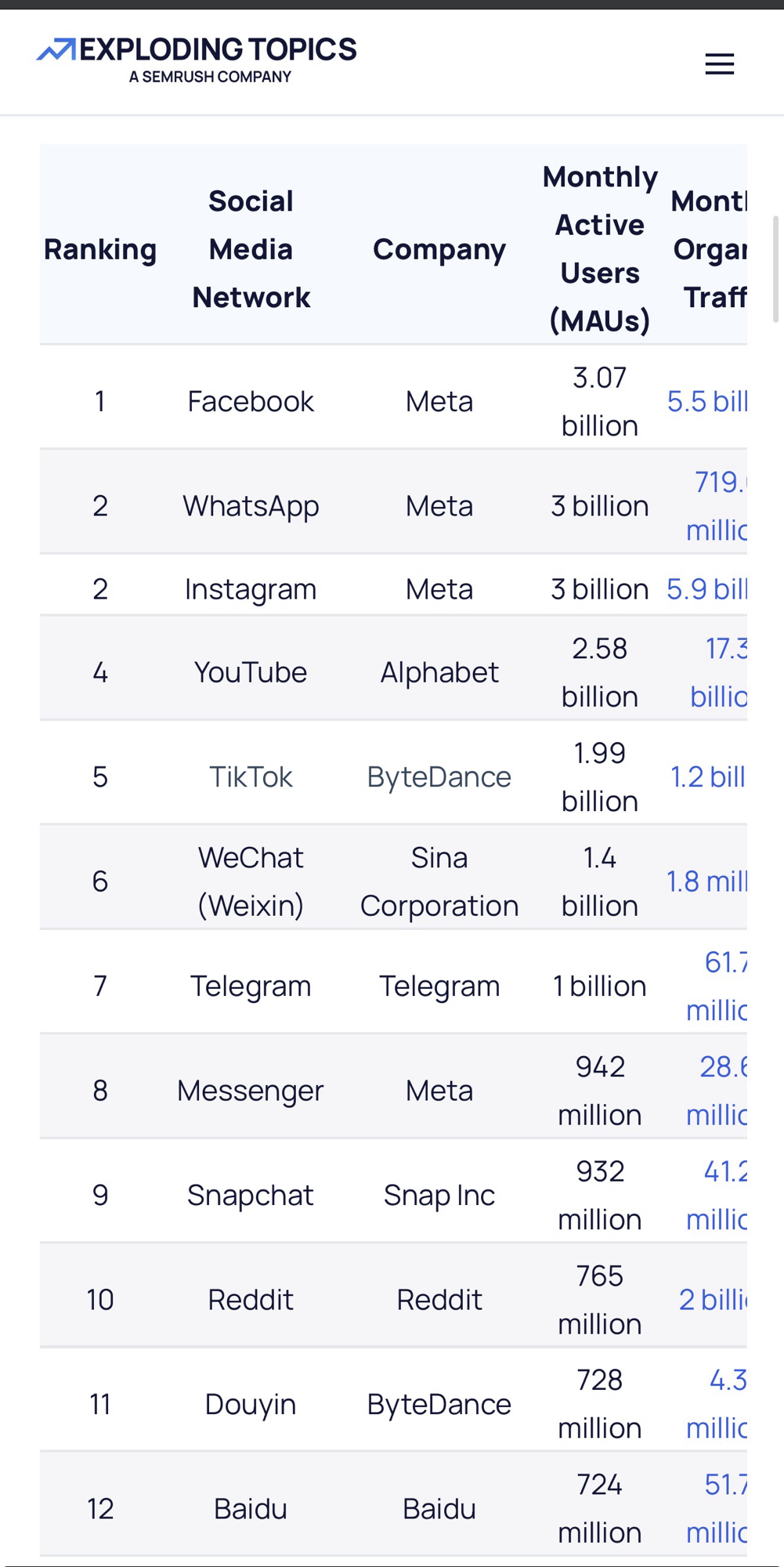Open WhatsApp's 719 million traffic link
The width and height of the screenshot is (784, 1567).
pos(717,505)
